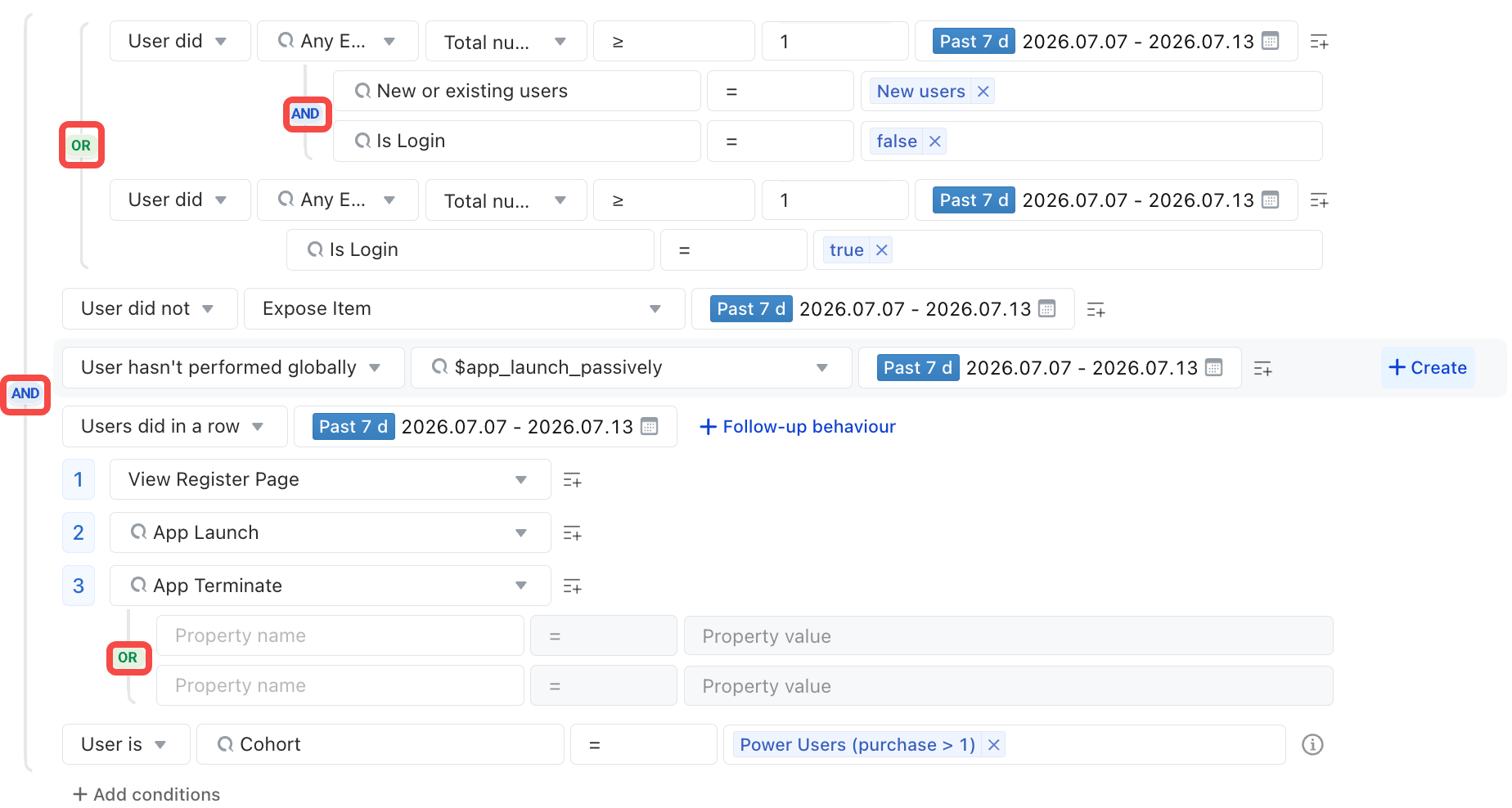Viewport: 1512px width, 808px height.
Task: Toggle the OR operator beside Property name rows
Action: pos(128,658)
